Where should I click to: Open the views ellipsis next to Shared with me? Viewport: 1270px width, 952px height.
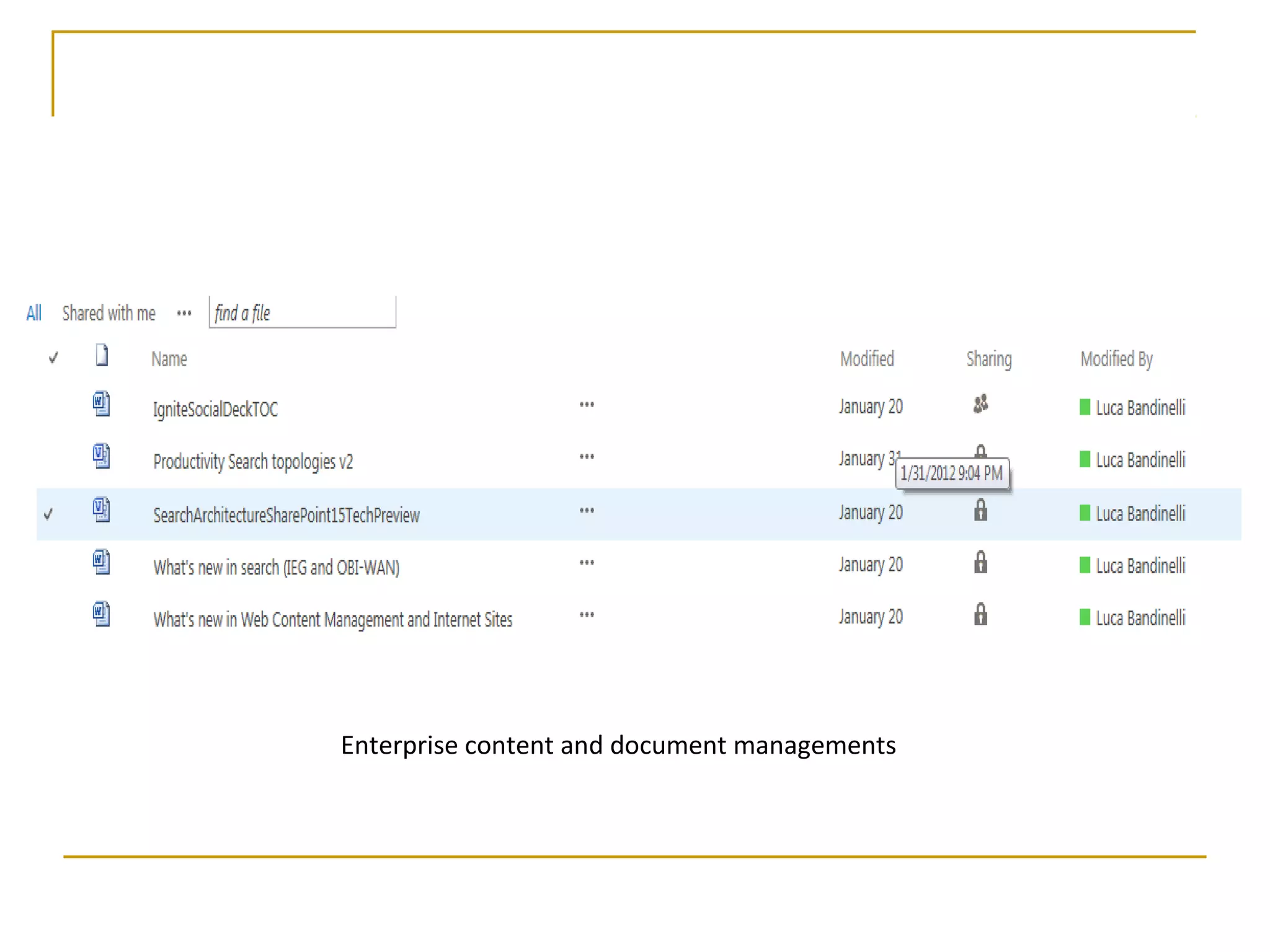coord(184,314)
